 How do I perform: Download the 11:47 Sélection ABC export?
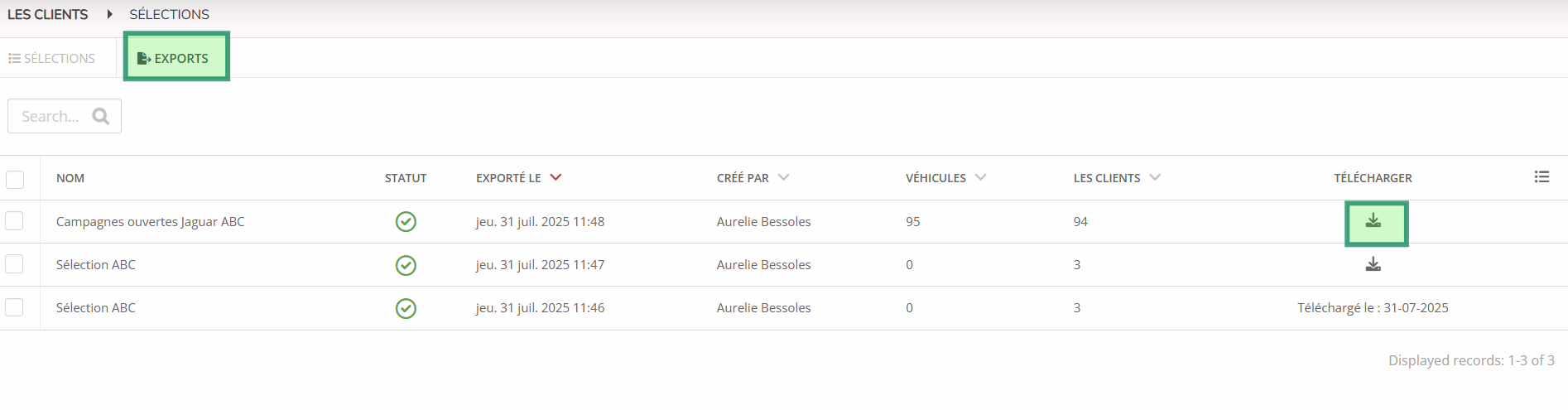click(1373, 264)
